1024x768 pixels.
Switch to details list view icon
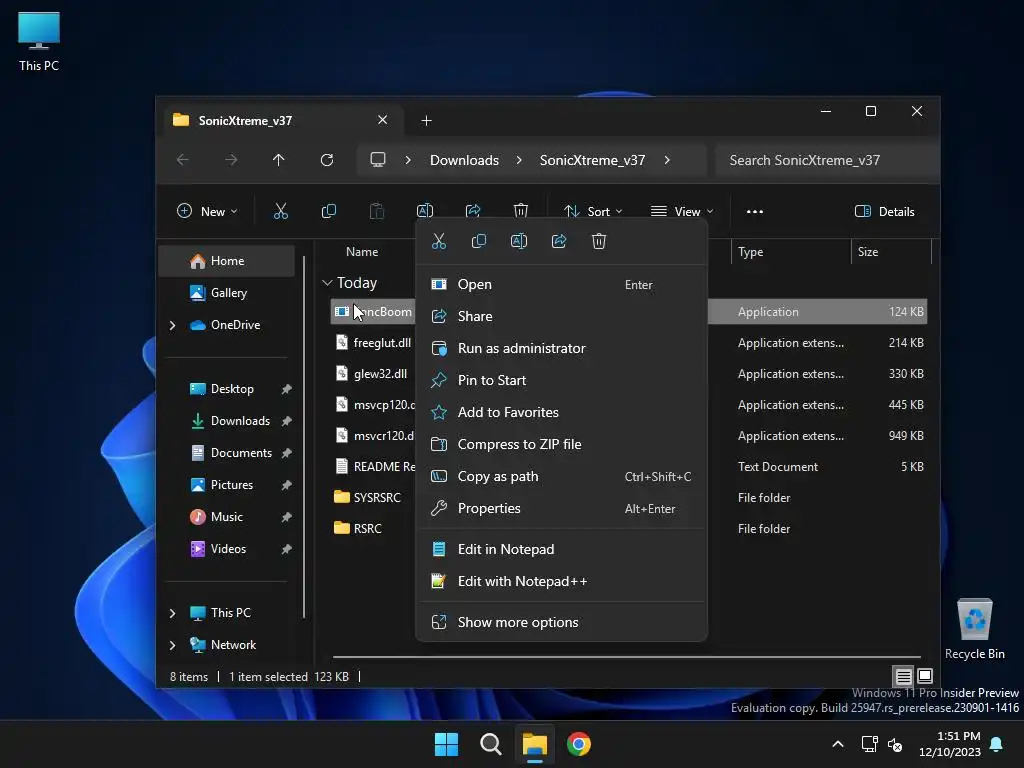coord(903,676)
